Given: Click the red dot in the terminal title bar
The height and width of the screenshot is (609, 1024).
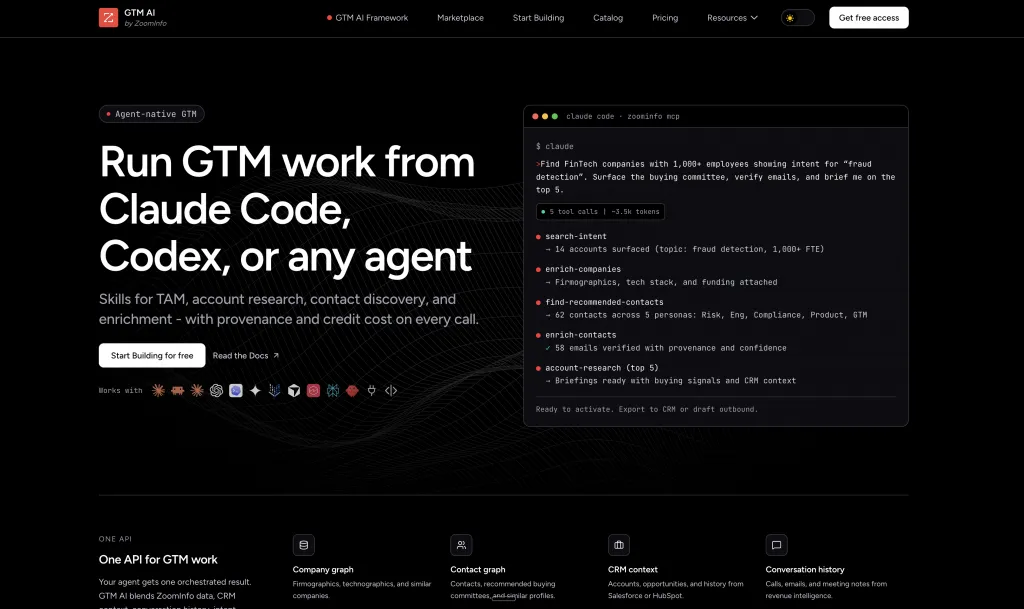Looking at the screenshot, I should click(535, 116).
